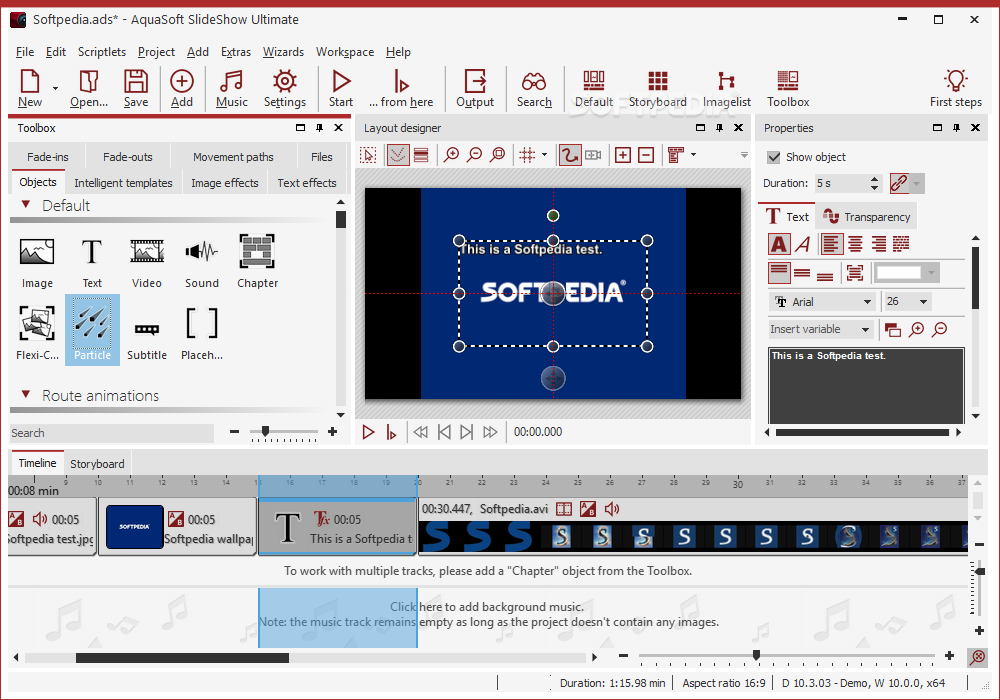Select the Subtitle object in the Toolbox
Viewport: 1000px width, 700px height.
(x=147, y=341)
